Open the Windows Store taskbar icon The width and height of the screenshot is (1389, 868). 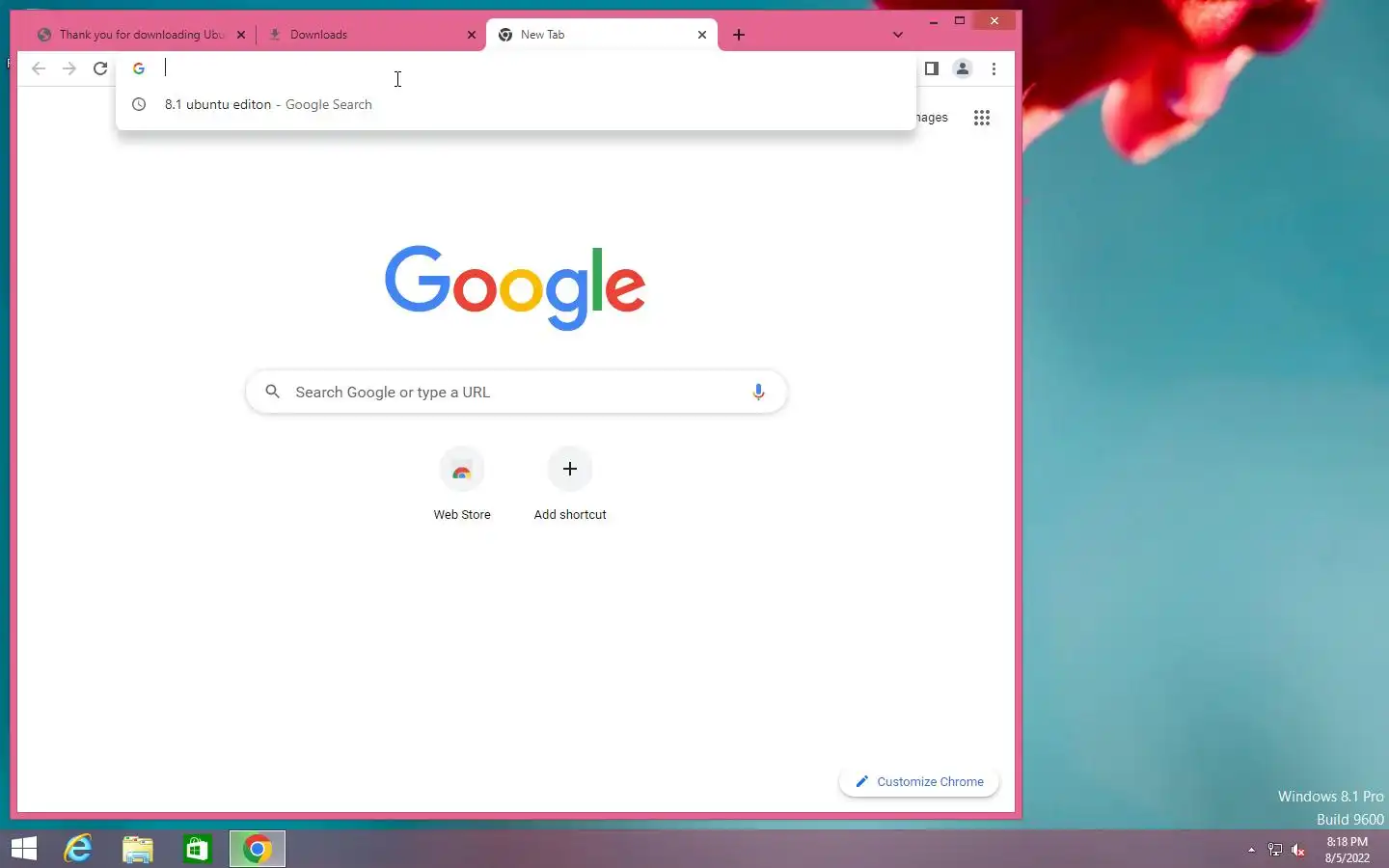point(198,849)
